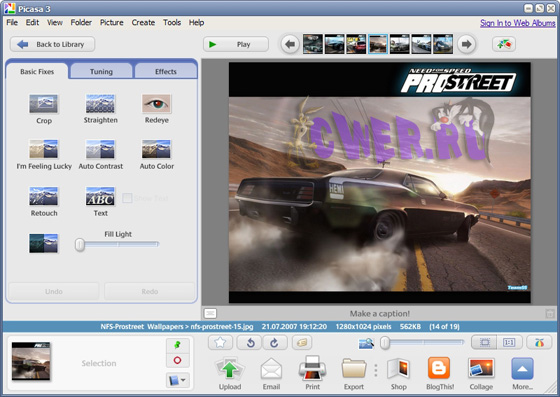Hold selected items with the green pin

pos(177,345)
